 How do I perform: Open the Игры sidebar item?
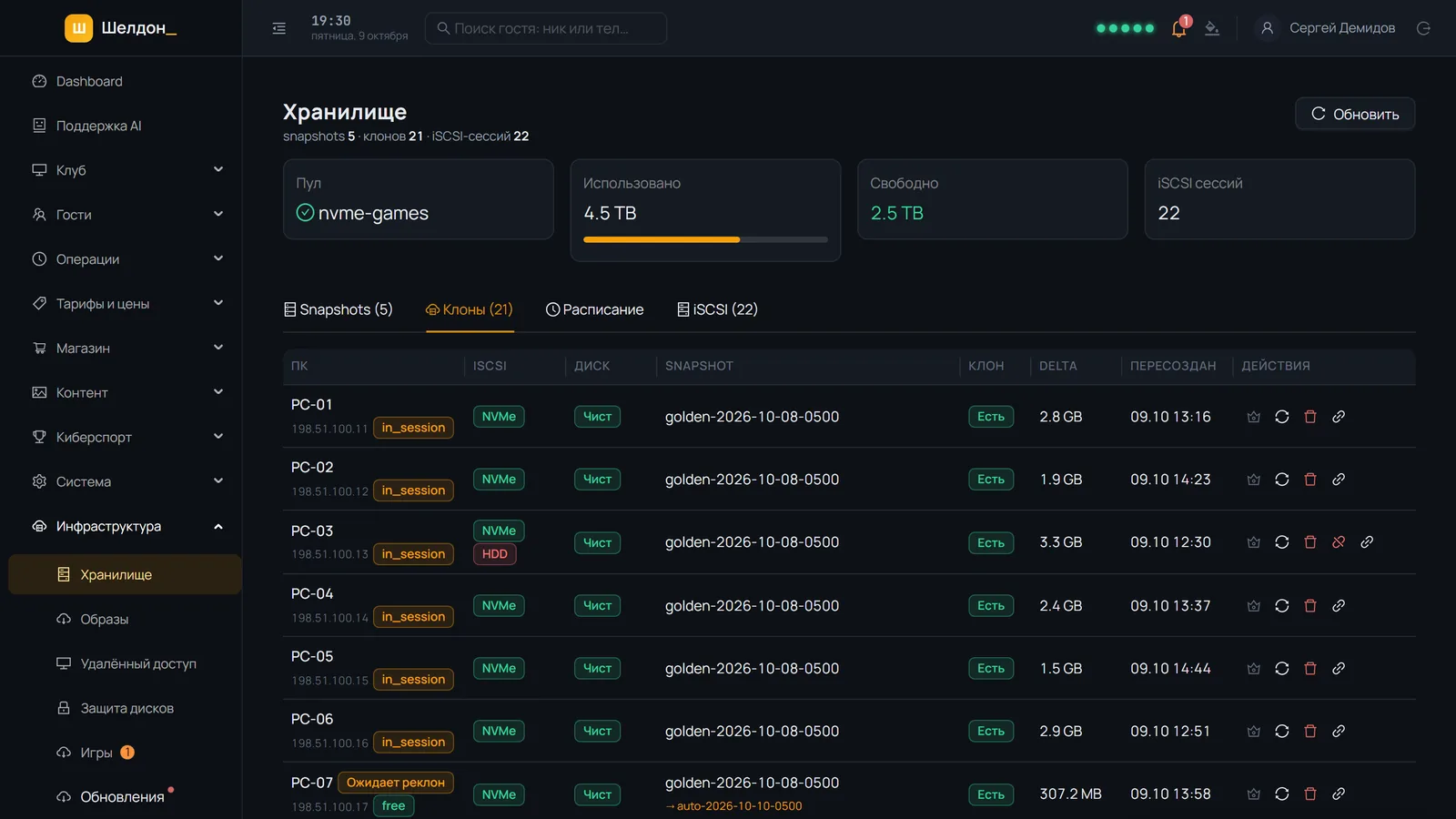click(126, 753)
